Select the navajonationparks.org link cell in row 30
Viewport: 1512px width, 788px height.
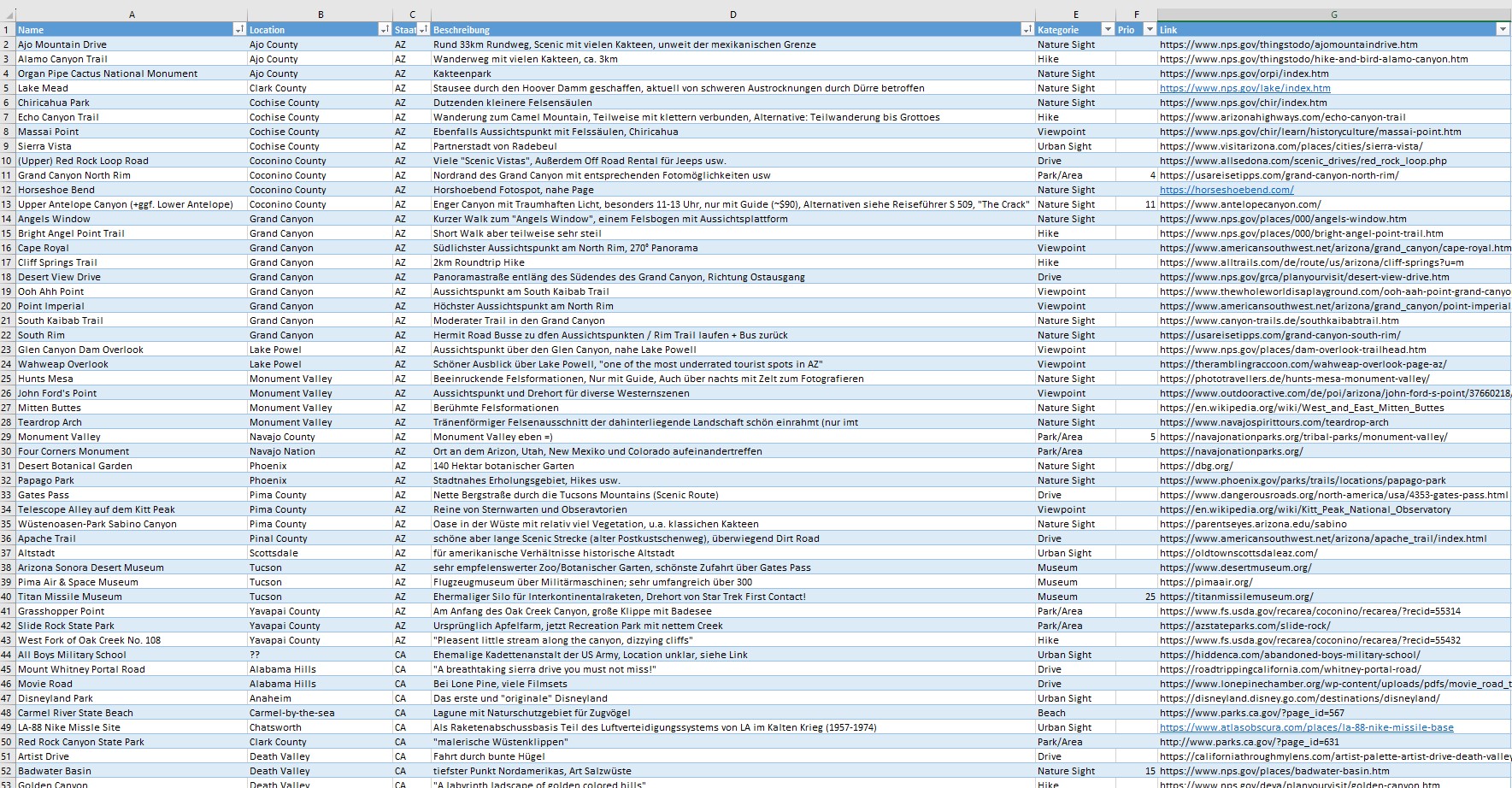(1333, 451)
